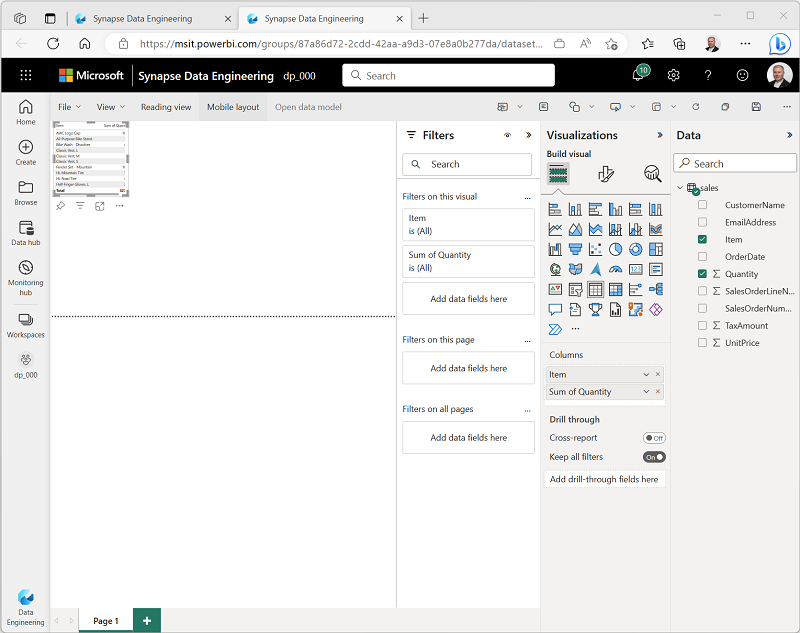This screenshot has height=633, width=800.
Task: Open Create in left sidebar
Action: point(26,153)
